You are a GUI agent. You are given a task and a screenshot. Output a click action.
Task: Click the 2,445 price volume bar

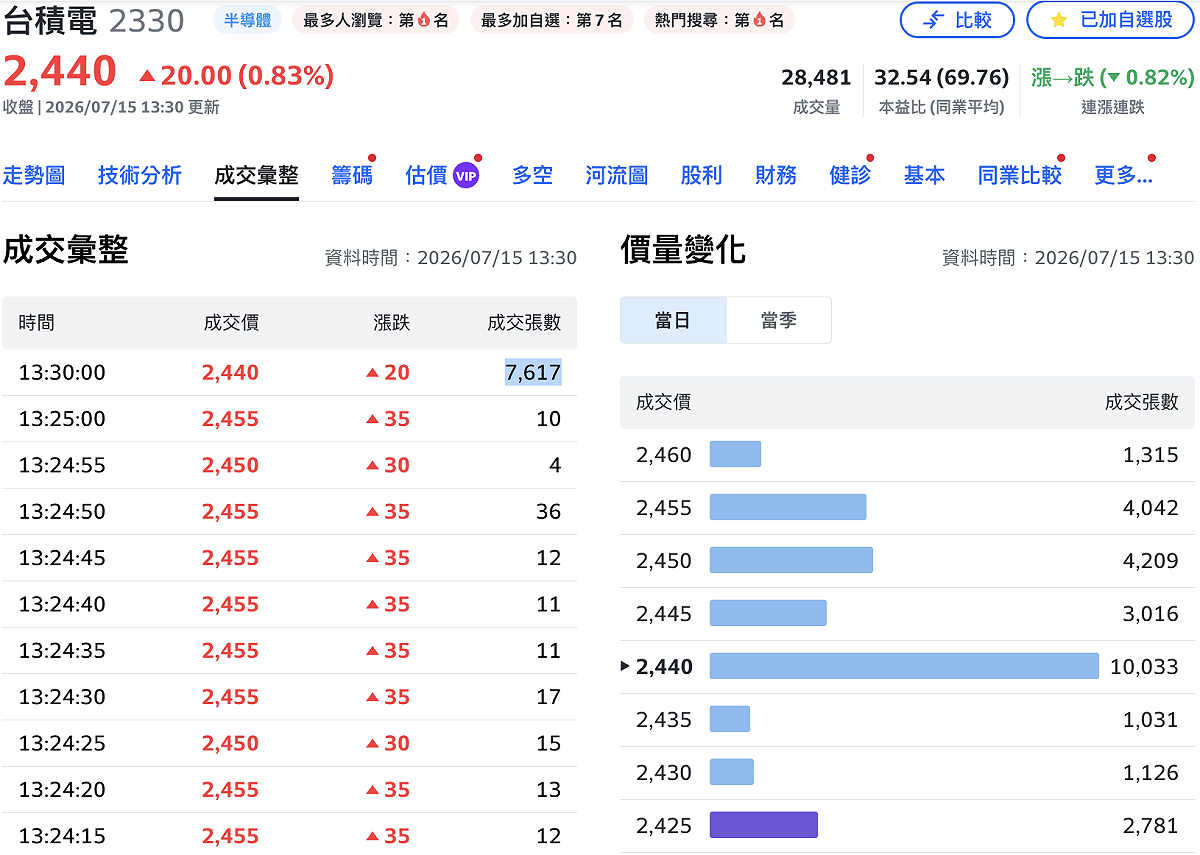(x=768, y=613)
